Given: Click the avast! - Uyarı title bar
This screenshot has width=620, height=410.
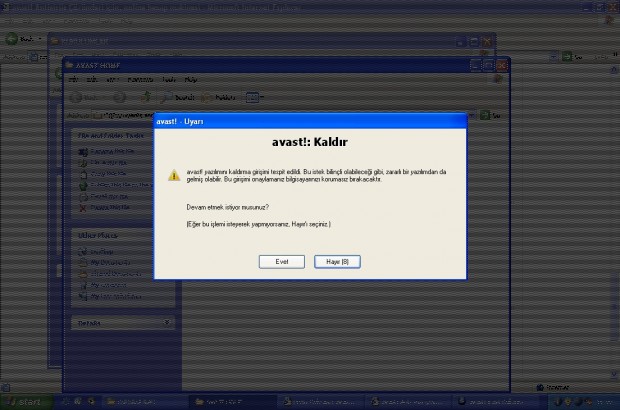Looking at the screenshot, I should [310, 121].
